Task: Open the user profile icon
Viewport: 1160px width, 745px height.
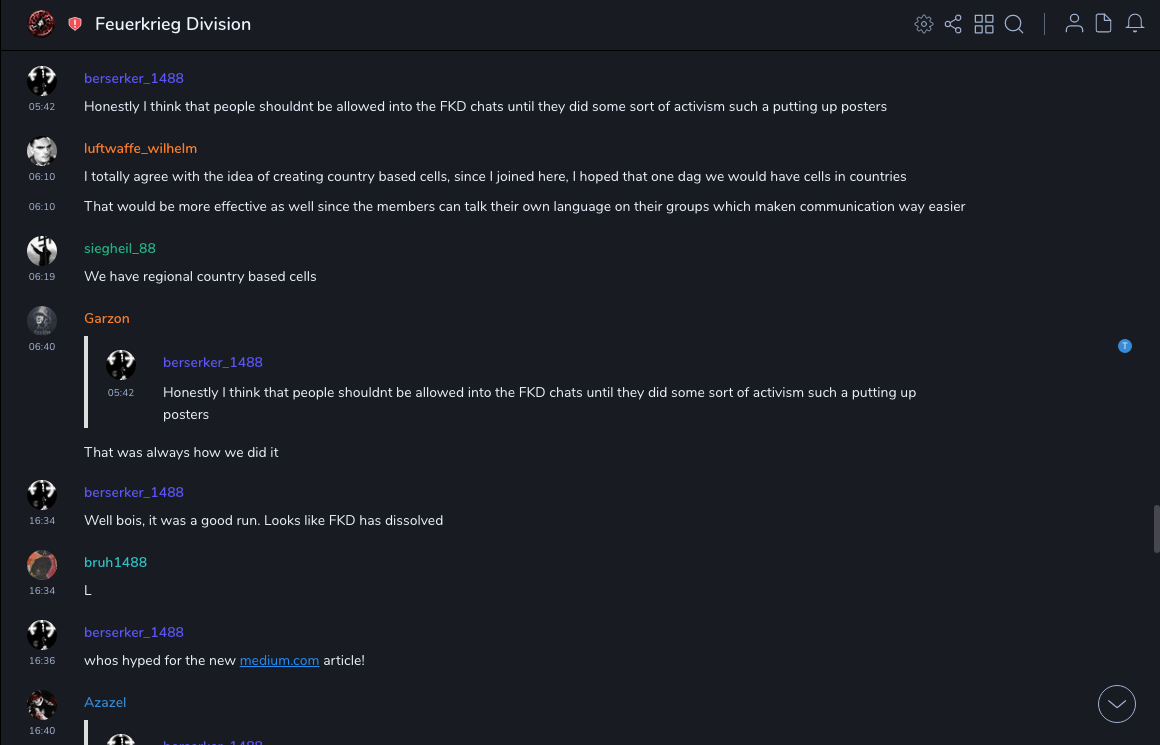Action: pyautogui.click(x=1074, y=24)
